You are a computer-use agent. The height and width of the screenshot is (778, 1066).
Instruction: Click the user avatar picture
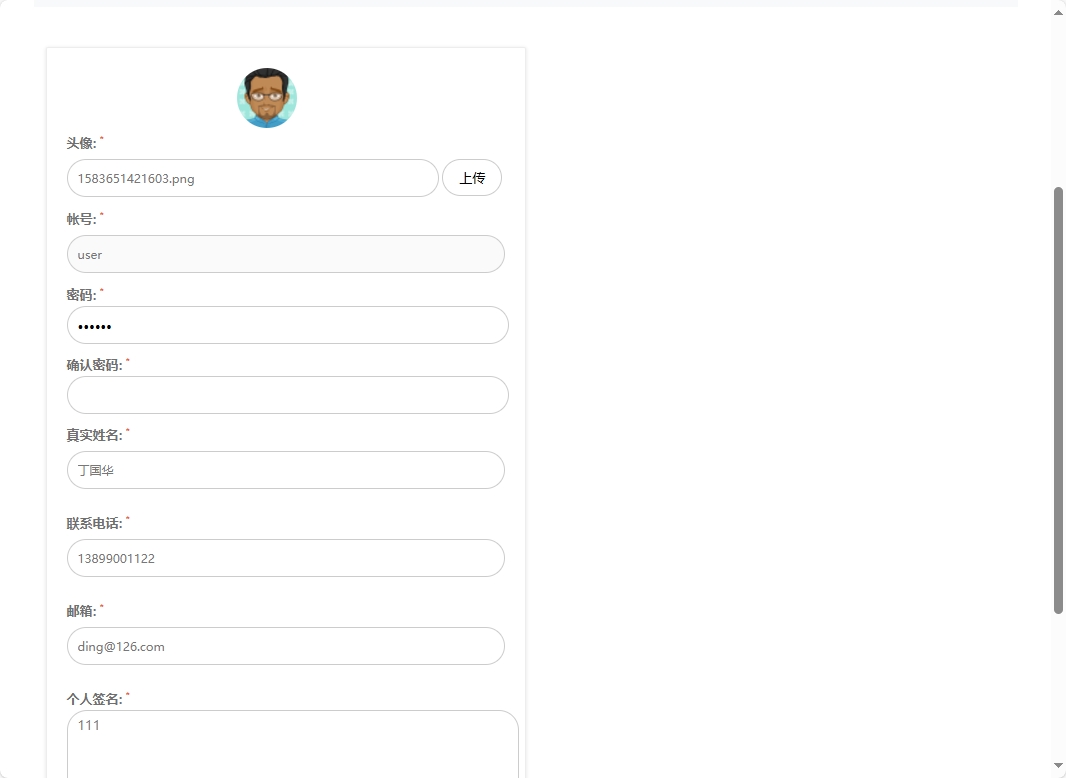[267, 98]
